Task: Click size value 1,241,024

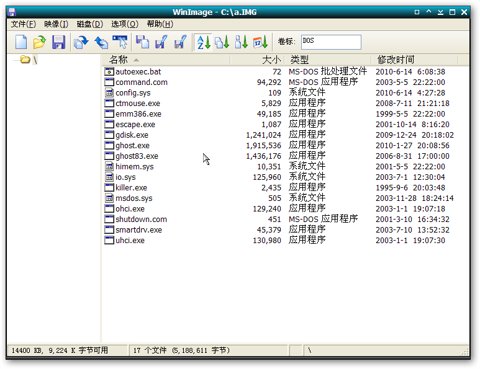Action: (x=264, y=135)
